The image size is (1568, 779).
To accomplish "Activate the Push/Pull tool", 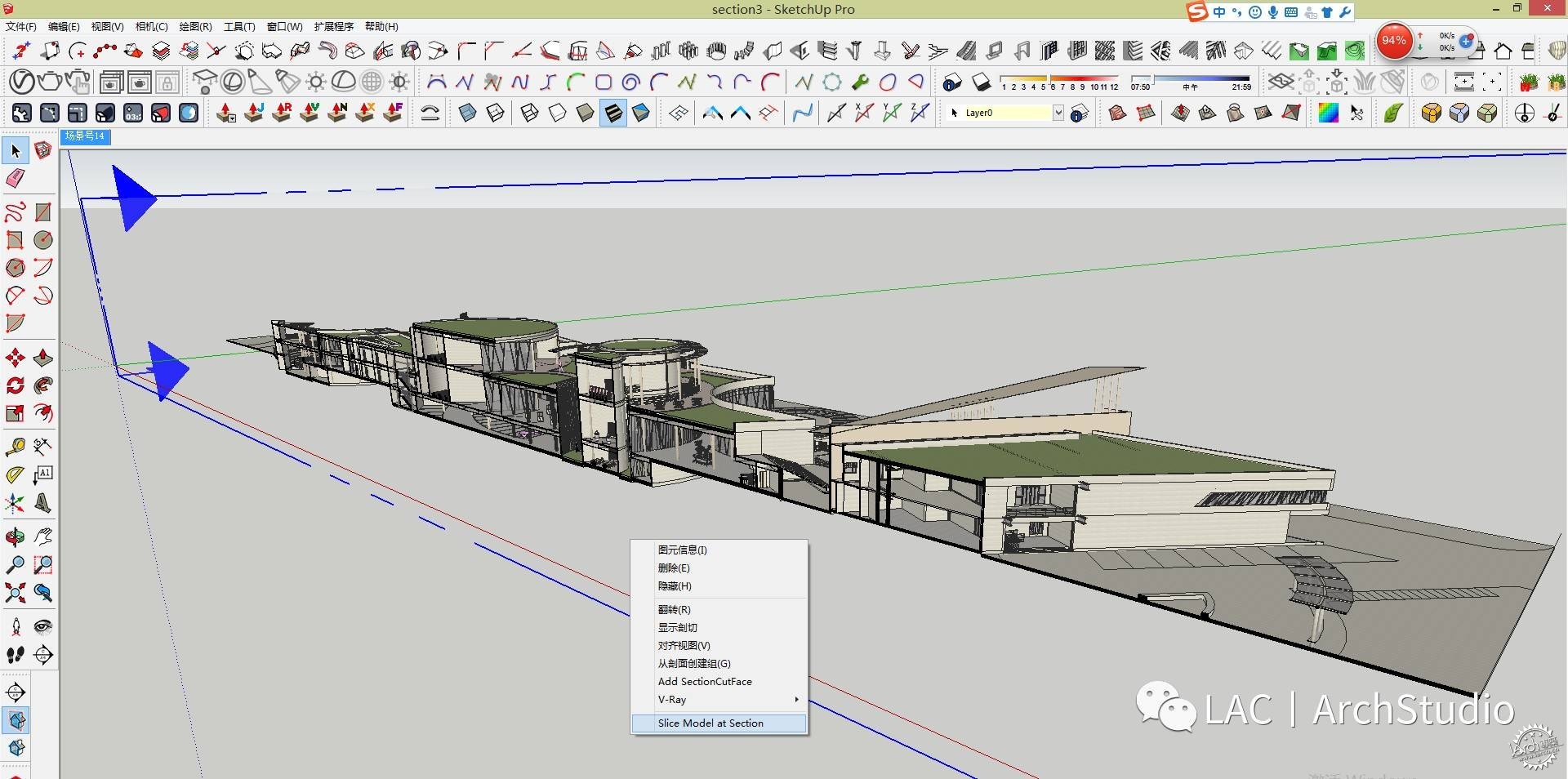I will (43, 358).
